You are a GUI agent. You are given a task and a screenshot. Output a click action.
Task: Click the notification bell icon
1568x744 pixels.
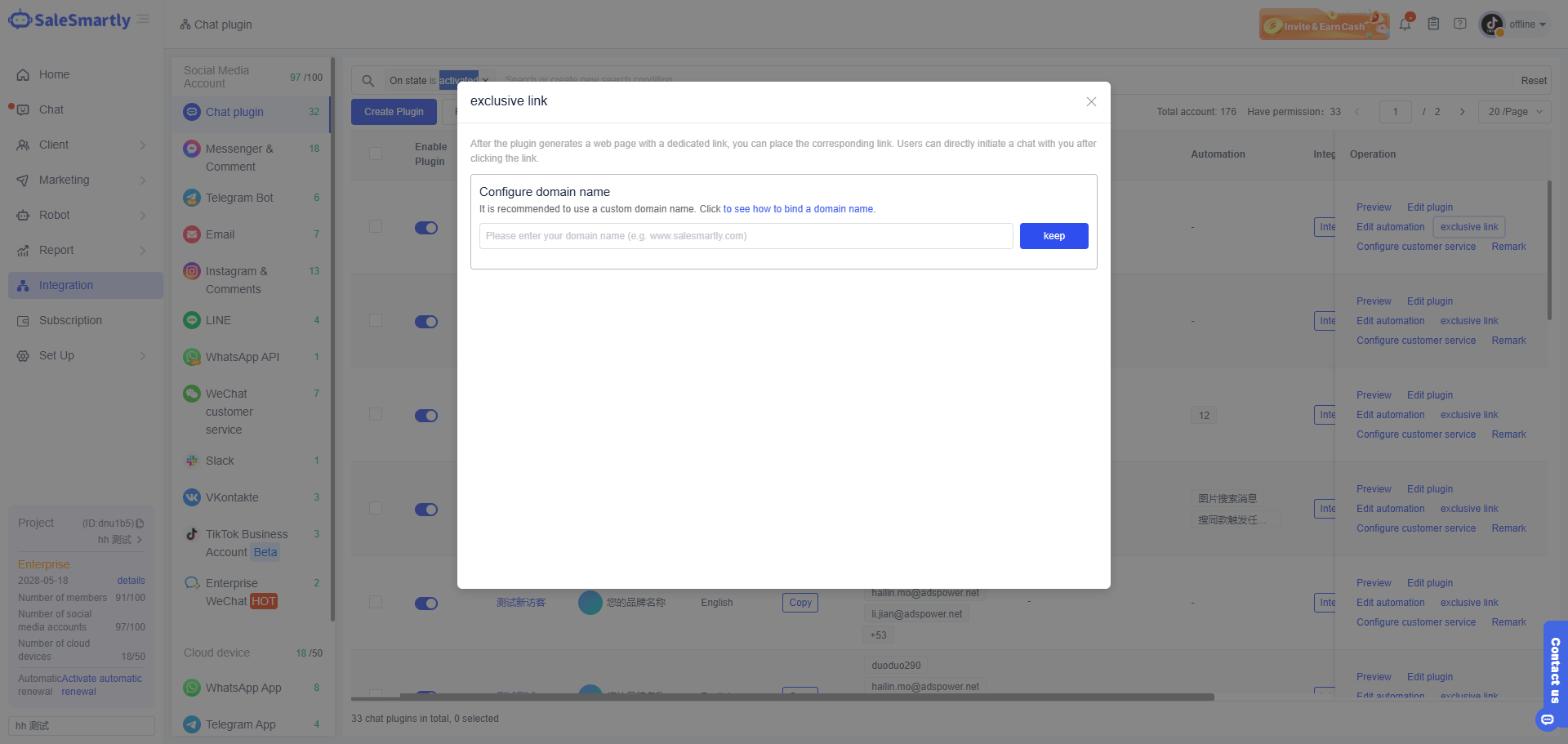point(1405,24)
